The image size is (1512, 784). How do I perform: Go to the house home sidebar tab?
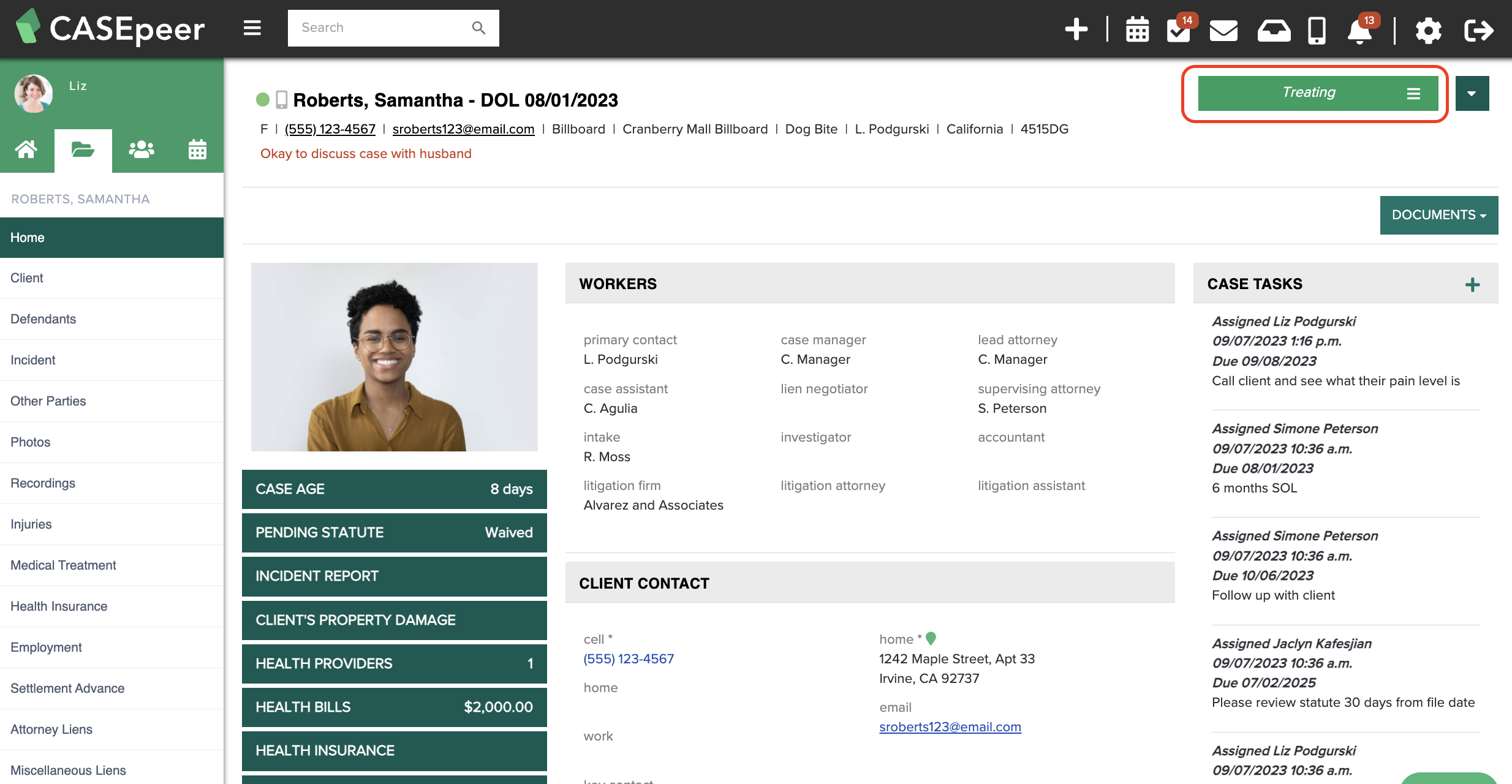coord(26,149)
